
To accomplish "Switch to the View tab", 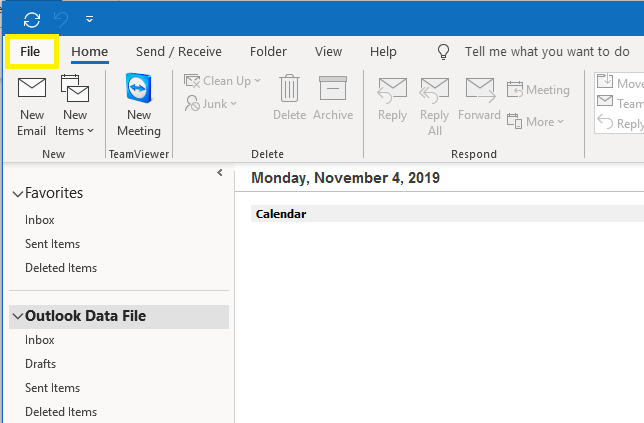I will tap(329, 52).
